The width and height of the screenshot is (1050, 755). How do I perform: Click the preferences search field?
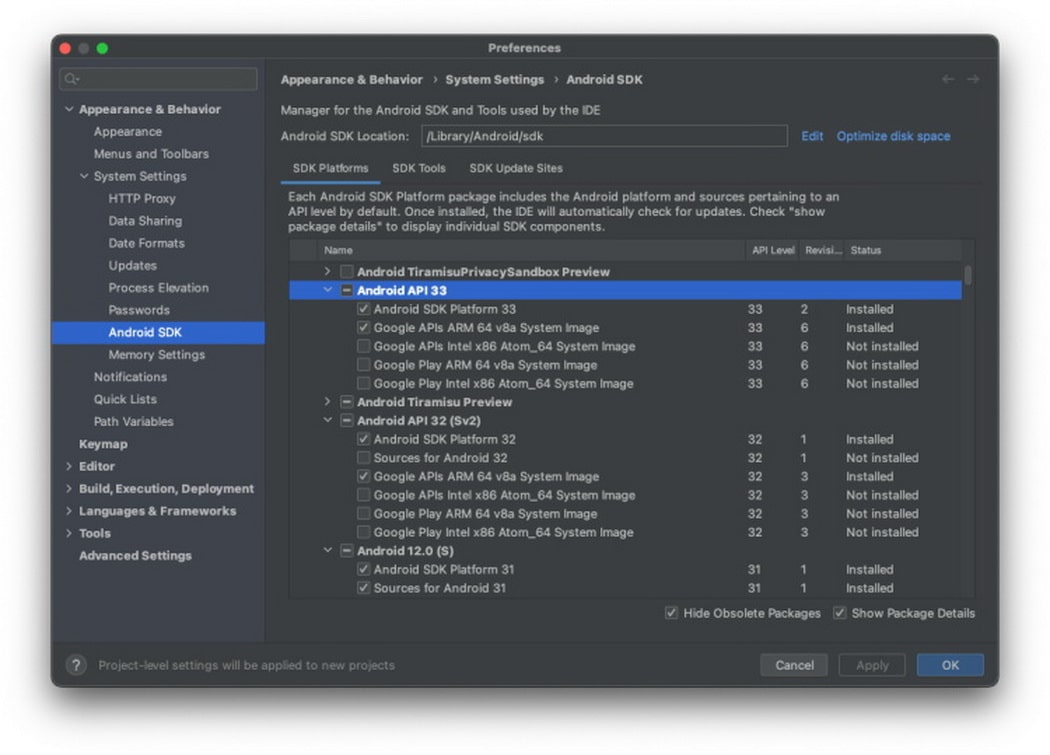click(158, 79)
